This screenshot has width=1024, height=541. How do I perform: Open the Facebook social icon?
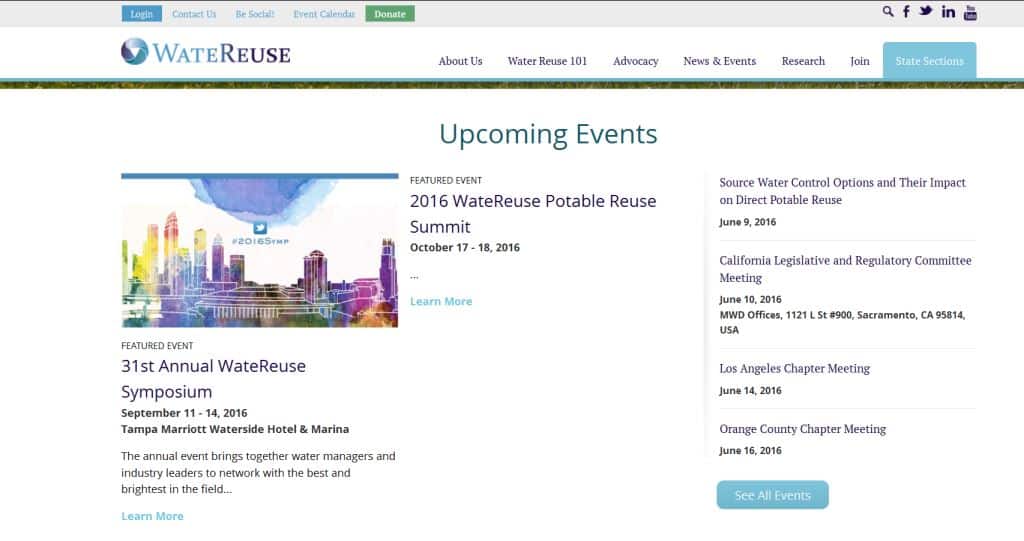coord(907,12)
